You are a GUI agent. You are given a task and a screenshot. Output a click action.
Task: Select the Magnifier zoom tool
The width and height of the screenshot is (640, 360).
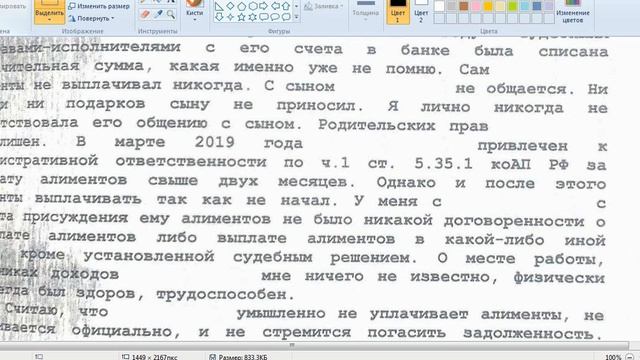(x=171, y=15)
